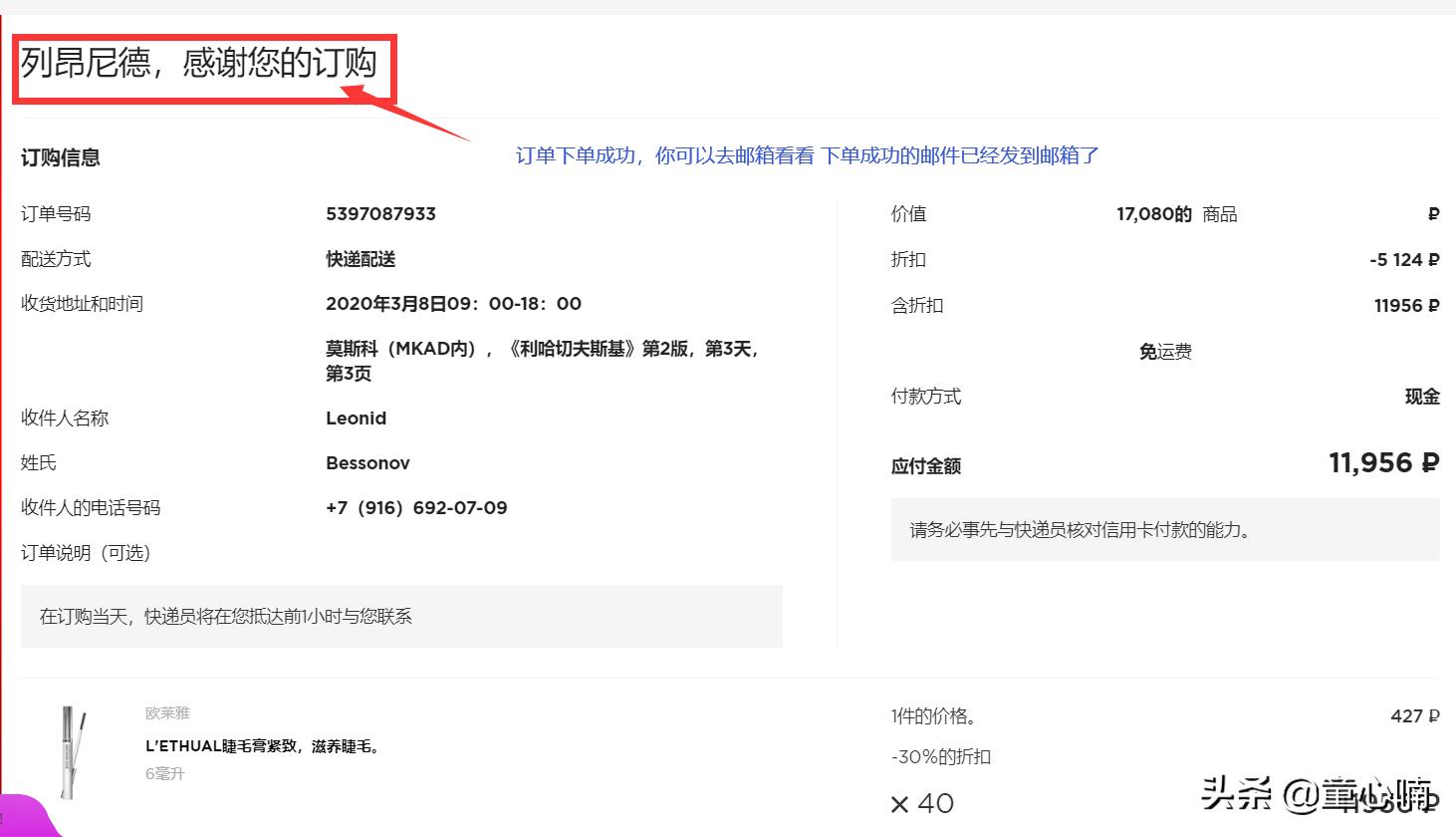Click the recipient name Leonid
This screenshot has width=1456, height=837.
pyautogui.click(x=356, y=418)
